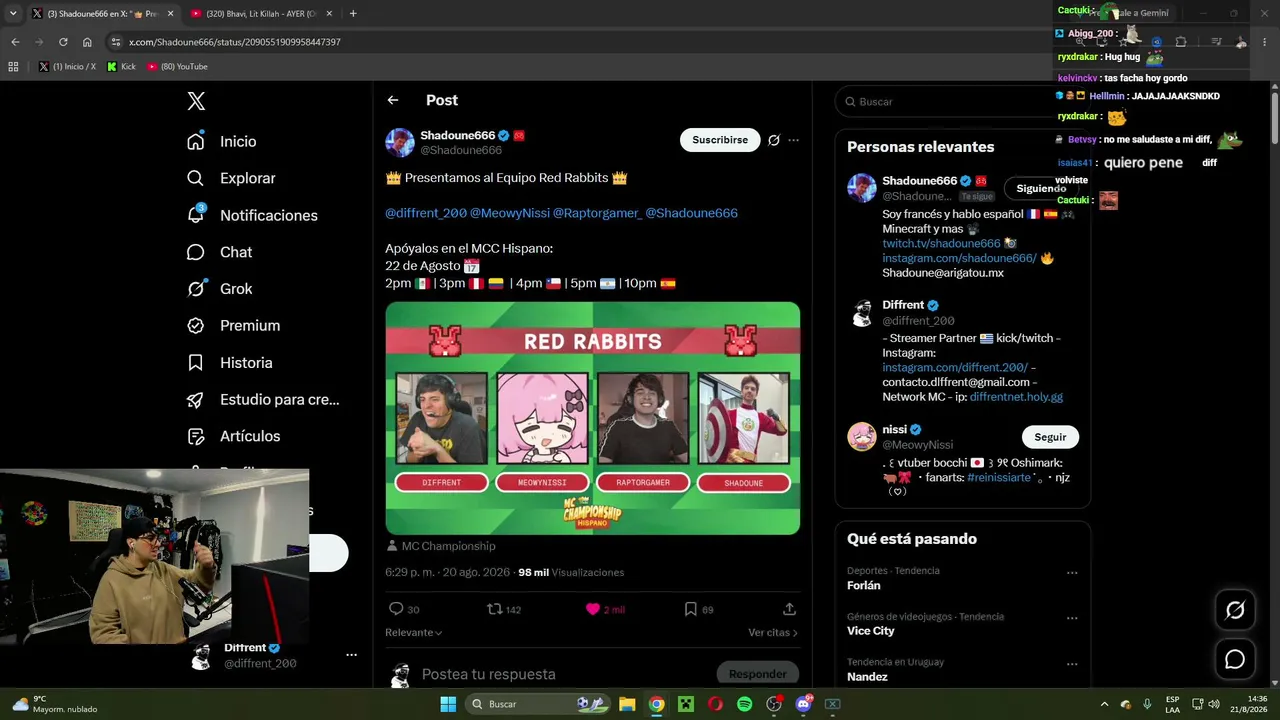This screenshot has height=720, width=1280.
Task: Open the Red Rabbits team image
Action: click(593, 418)
